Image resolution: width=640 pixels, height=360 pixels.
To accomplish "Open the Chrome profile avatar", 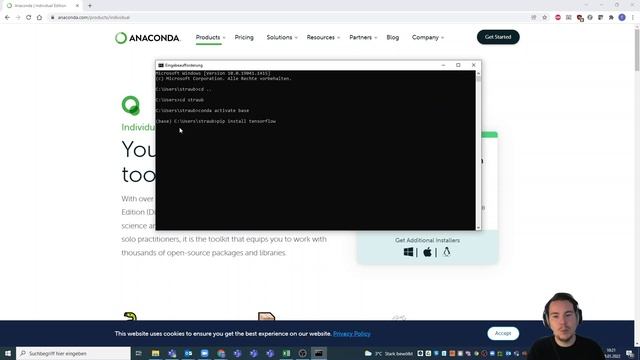I will pos(622,18).
